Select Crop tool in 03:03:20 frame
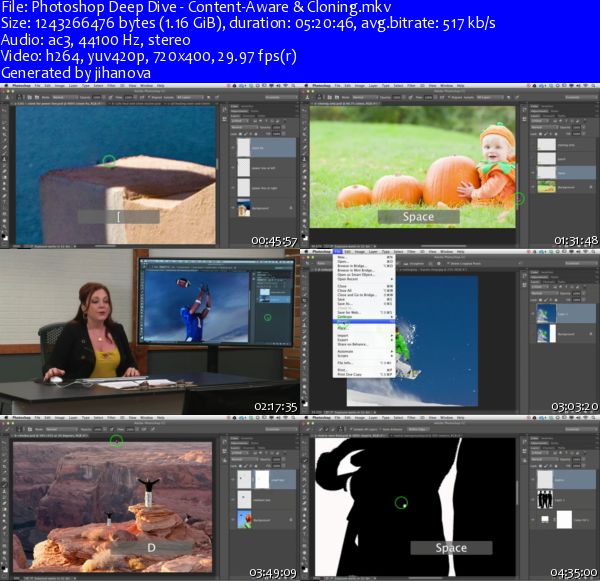This screenshot has height=581, width=600. point(304,300)
